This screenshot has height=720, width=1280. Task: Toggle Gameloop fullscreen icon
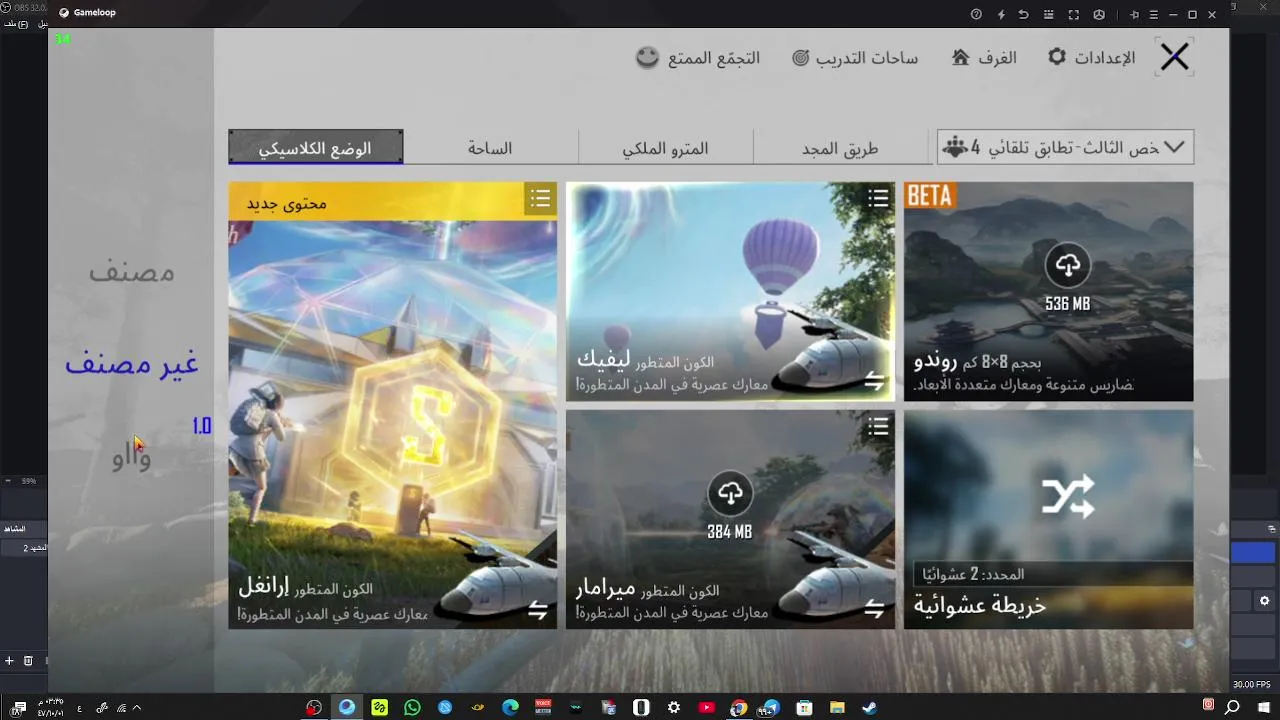coord(1074,14)
